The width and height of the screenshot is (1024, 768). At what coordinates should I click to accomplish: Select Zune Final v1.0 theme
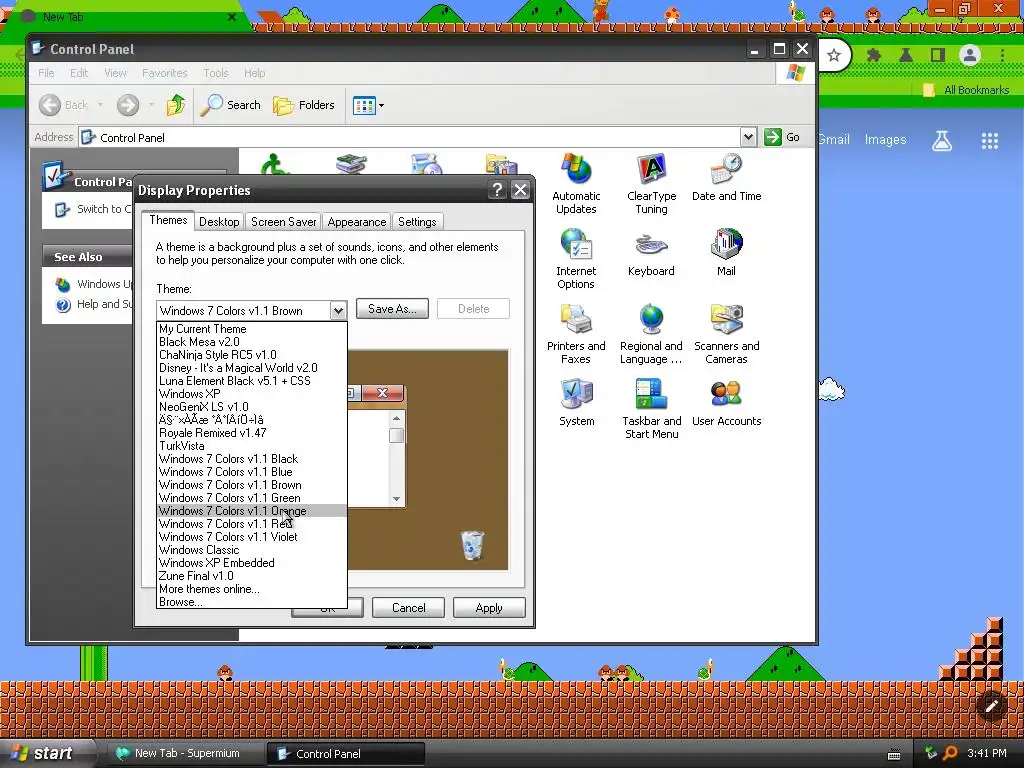pyautogui.click(x=252, y=576)
